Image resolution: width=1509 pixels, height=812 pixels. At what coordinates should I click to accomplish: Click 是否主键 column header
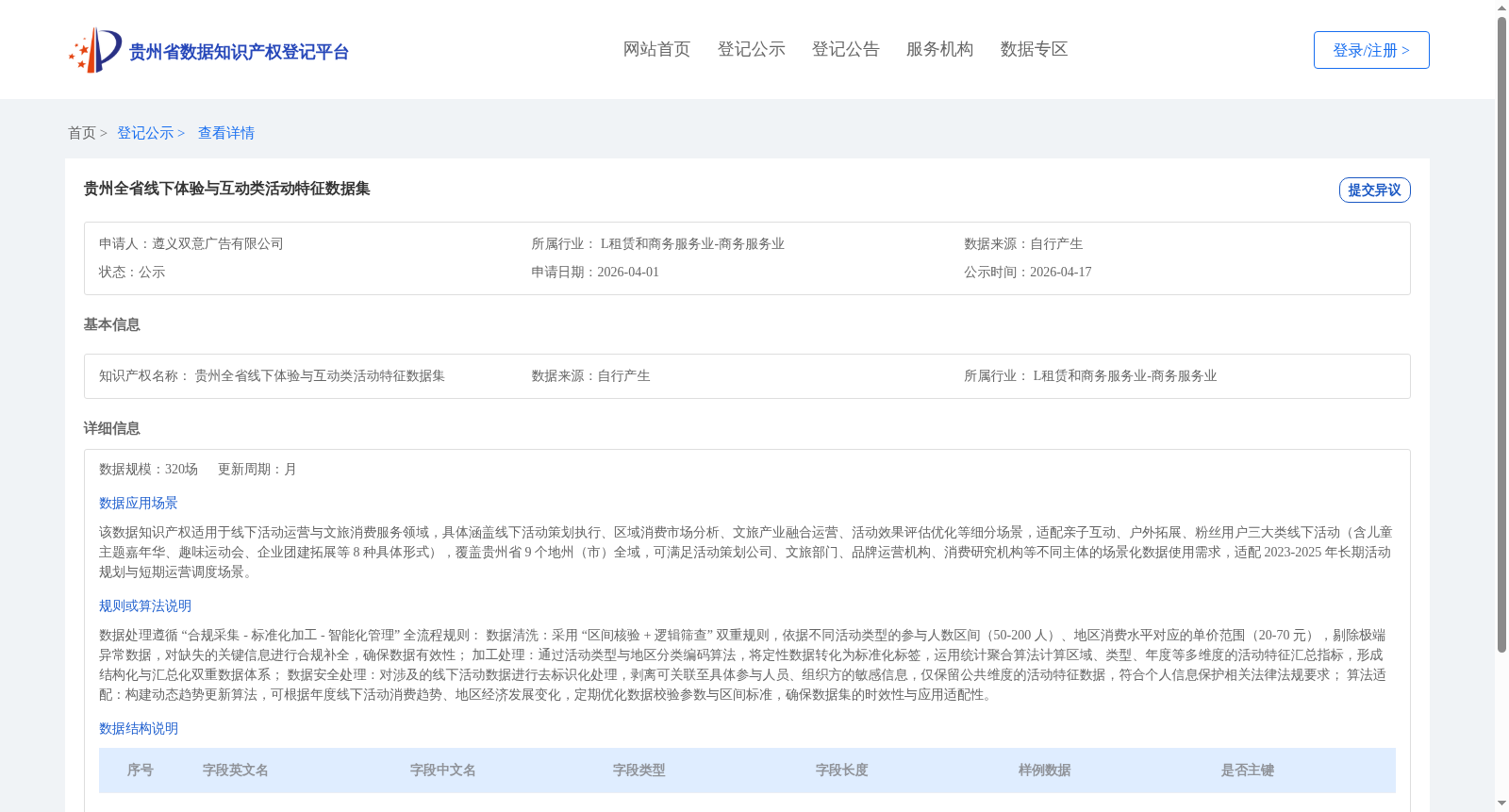(x=1248, y=771)
